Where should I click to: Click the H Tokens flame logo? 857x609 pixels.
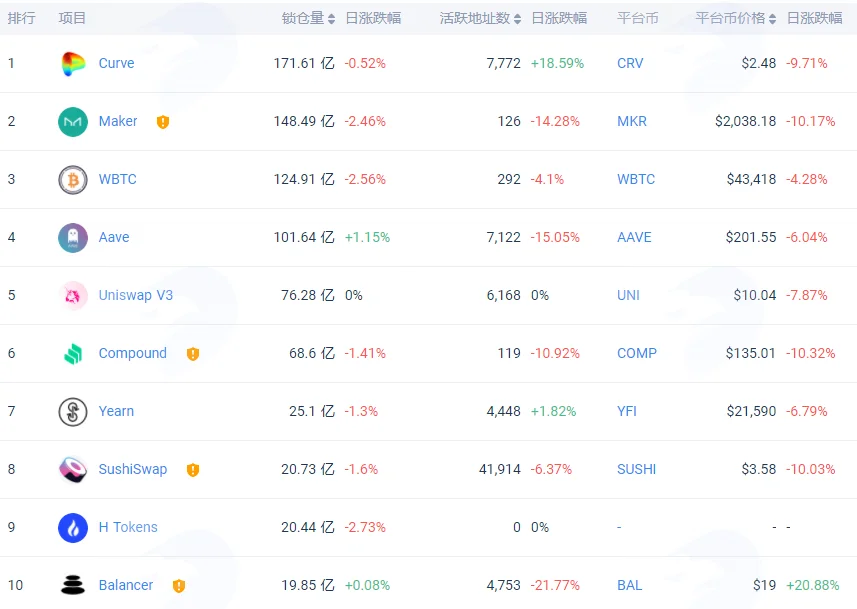click(x=73, y=527)
